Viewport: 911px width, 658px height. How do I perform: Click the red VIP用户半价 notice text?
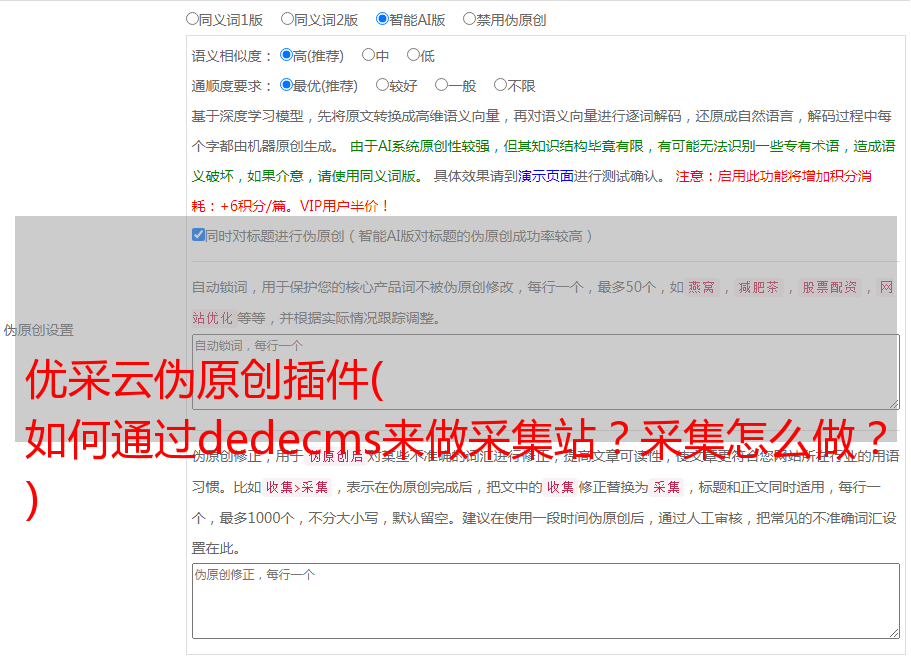(344, 206)
